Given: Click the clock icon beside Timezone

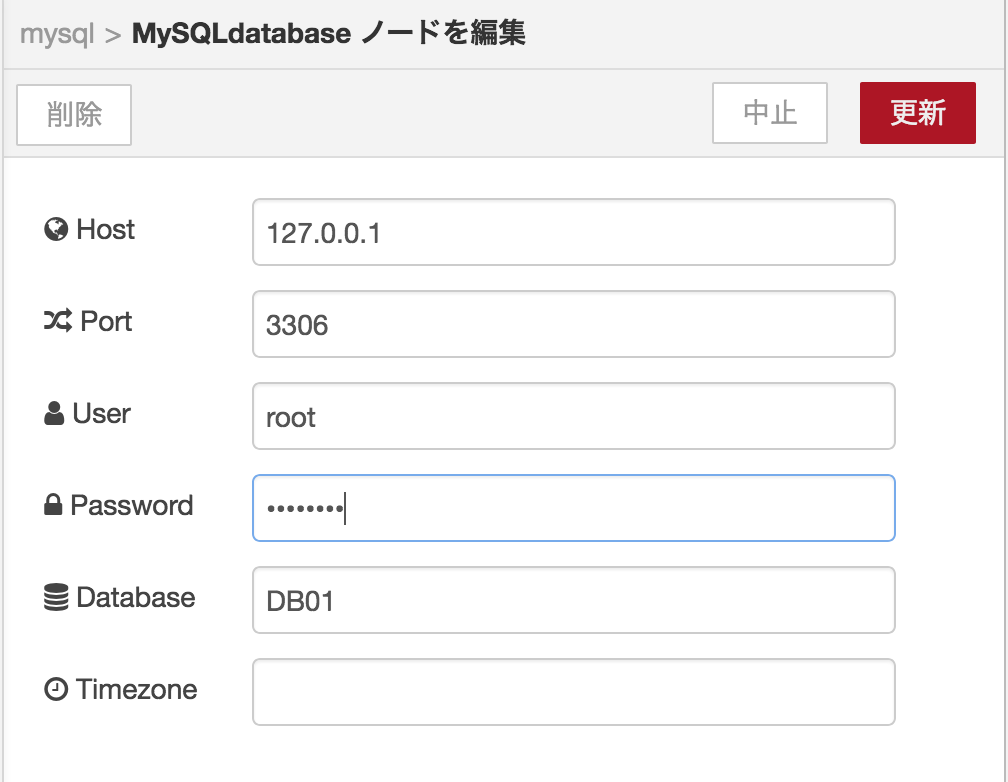Looking at the screenshot, I should 56,689.
